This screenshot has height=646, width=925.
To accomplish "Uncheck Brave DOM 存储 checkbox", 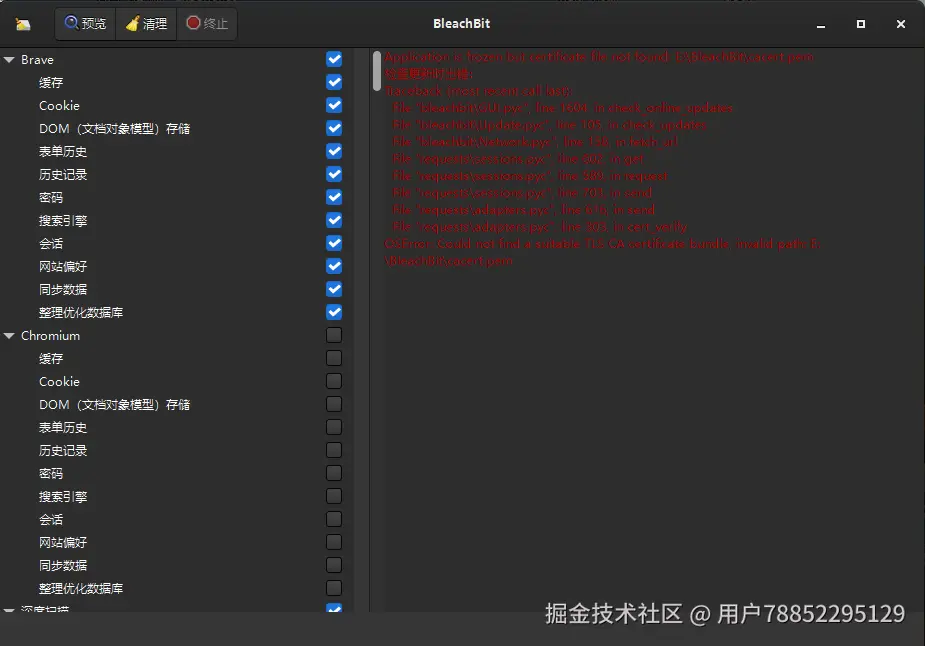I will pos(334,128).
